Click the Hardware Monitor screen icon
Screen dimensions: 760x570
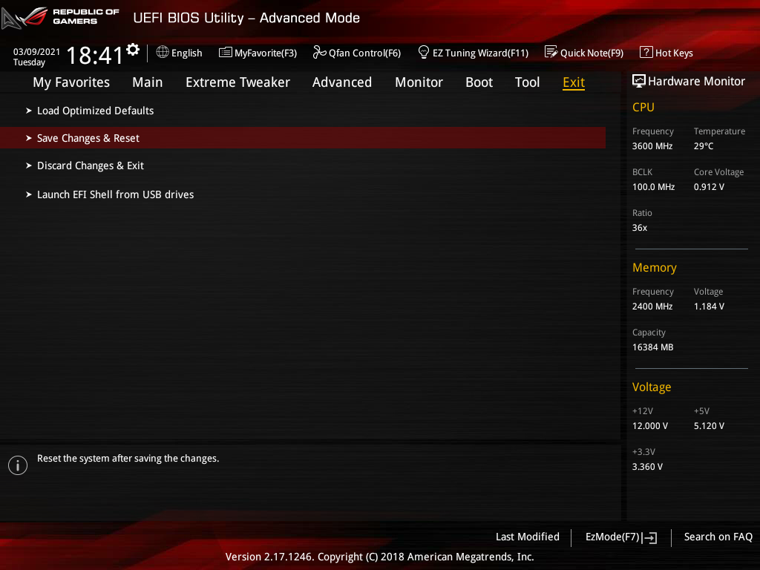tap(638, 81)
